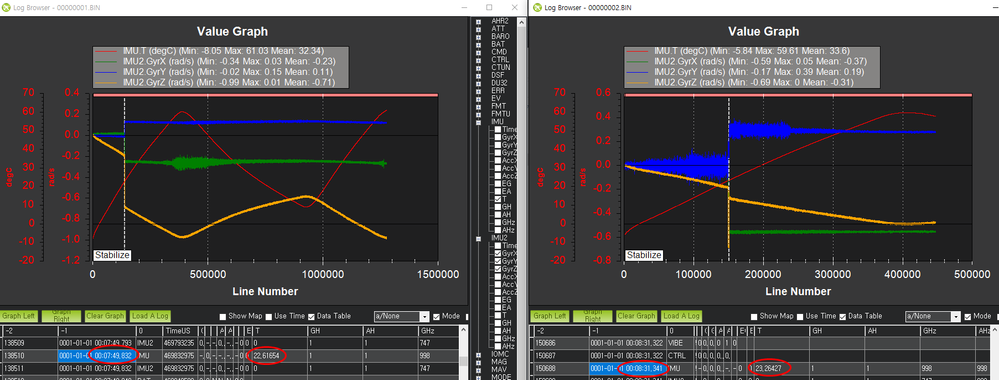Check the GH field under IMU
Screen dimensions: 999x380
(498, 207)
